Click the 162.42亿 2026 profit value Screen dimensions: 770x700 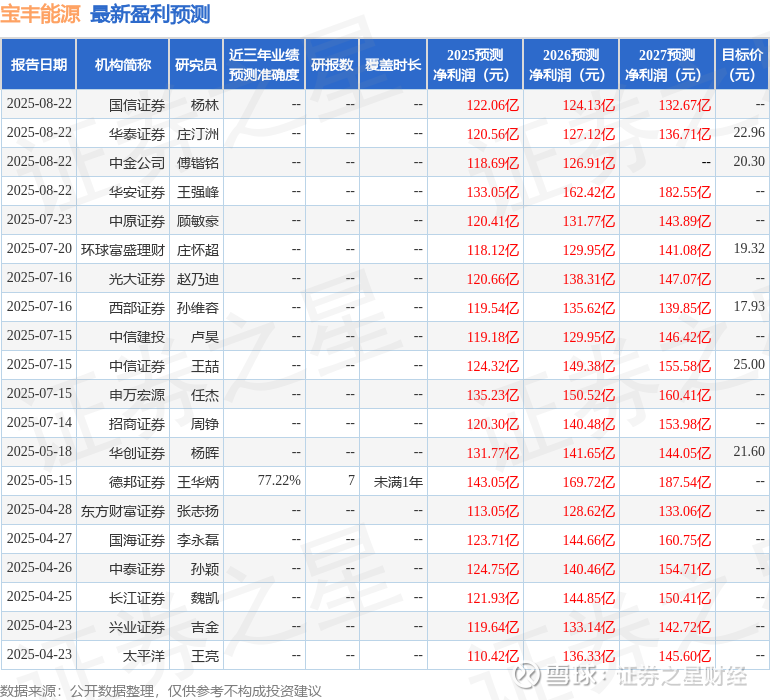coord(588,192)
